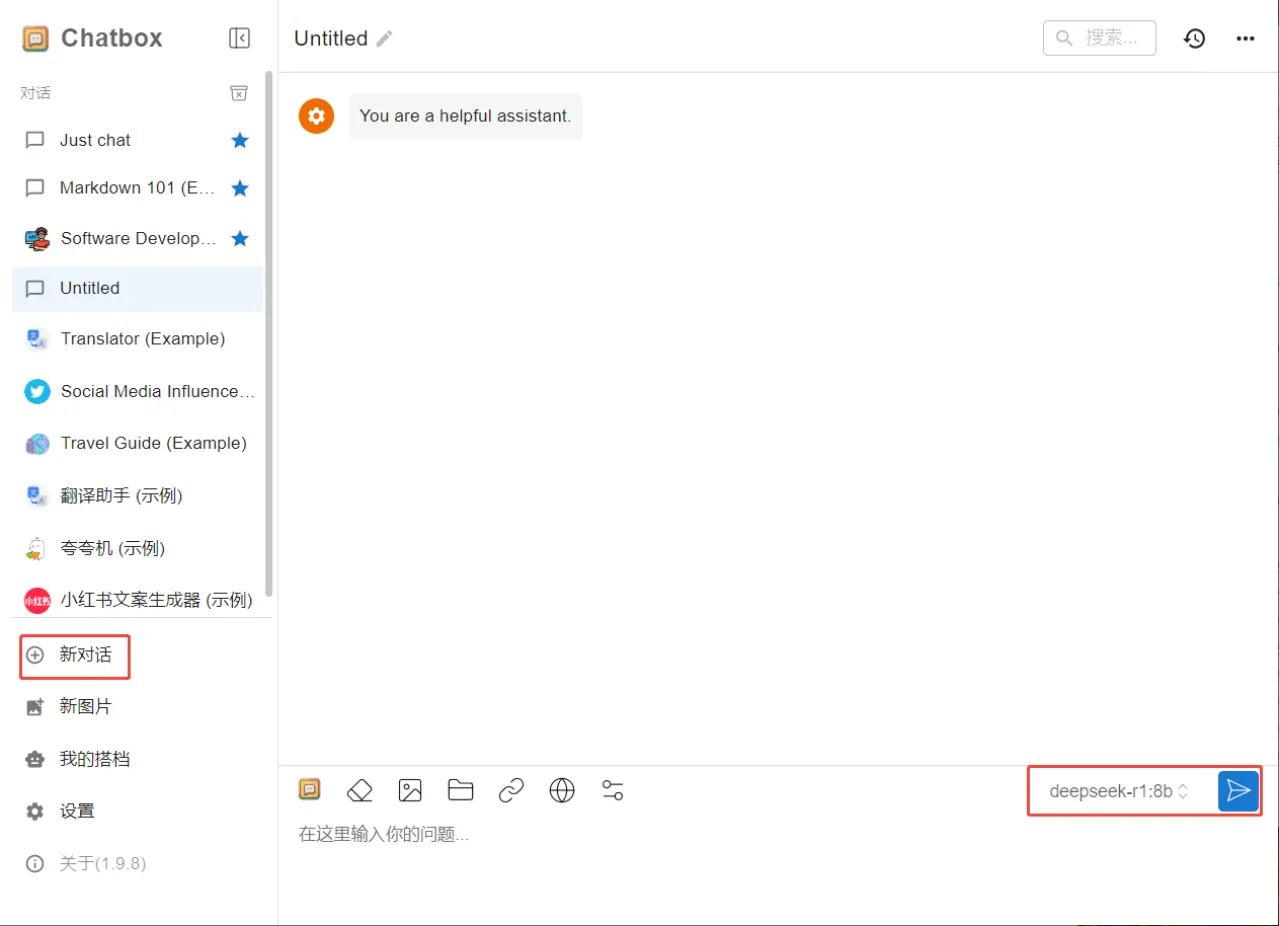Open the 夸夸机 (示例) conversation
This screenshot has height=926, width=1279.
click(x=137, y=548)
